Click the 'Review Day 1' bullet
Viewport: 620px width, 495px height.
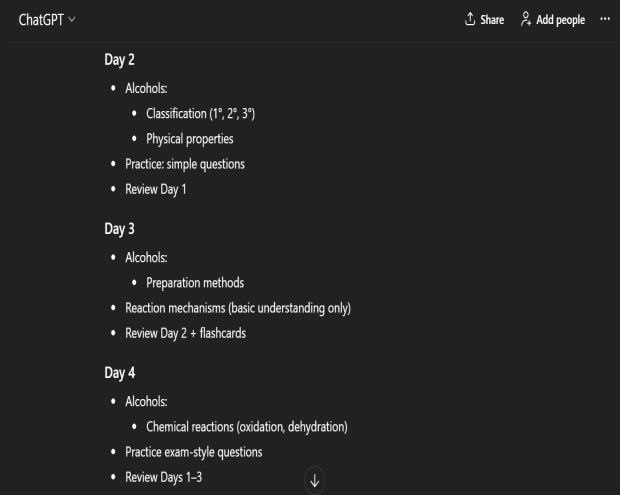click(x=155, y=188)
